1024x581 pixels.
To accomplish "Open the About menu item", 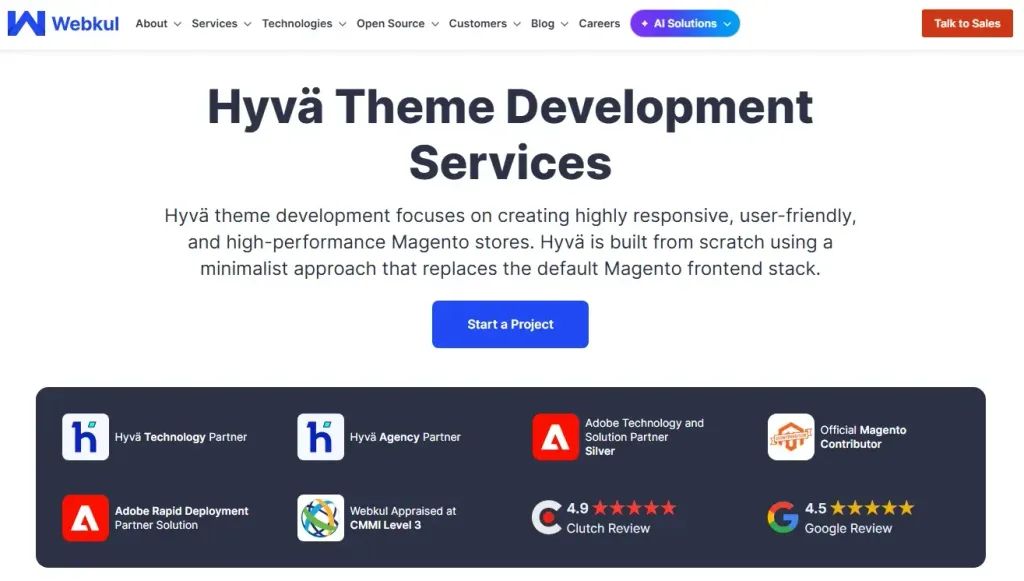I will 152,24.
